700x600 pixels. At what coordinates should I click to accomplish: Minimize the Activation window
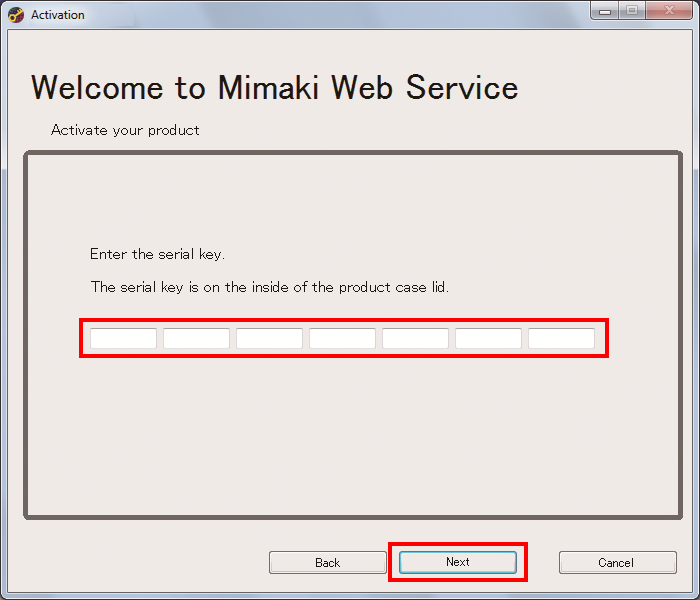coord(606,11)
